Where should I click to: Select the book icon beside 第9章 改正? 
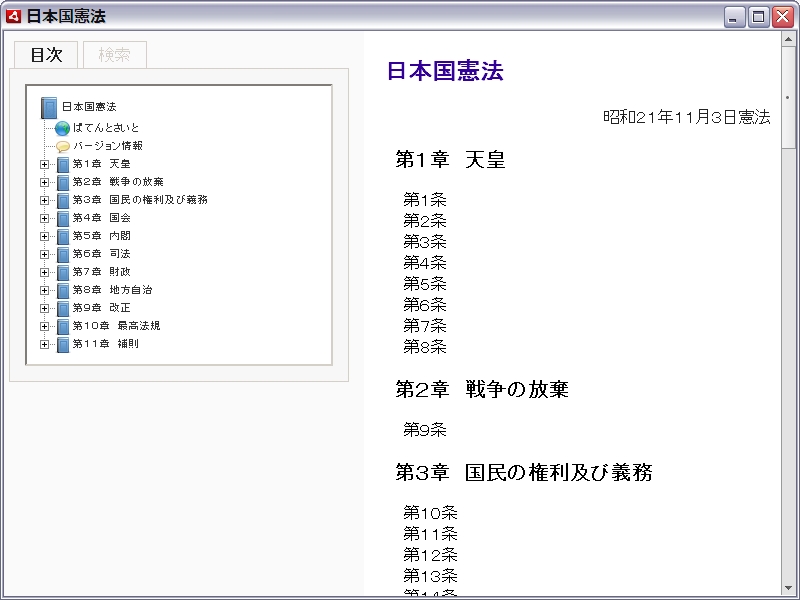(63, 308)
